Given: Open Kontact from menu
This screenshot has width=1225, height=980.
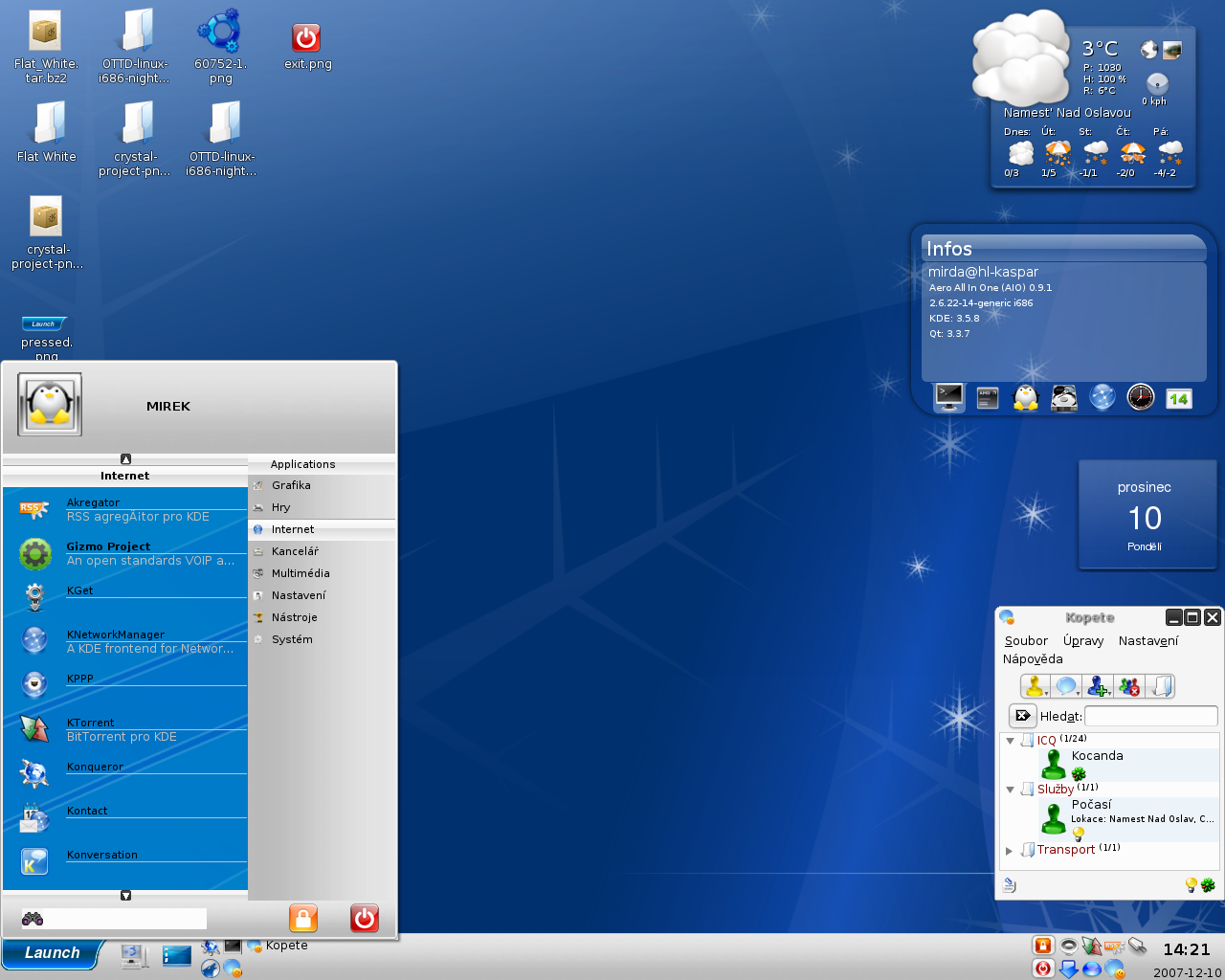Looking at the screenshot, I should (x=125, y=817).
